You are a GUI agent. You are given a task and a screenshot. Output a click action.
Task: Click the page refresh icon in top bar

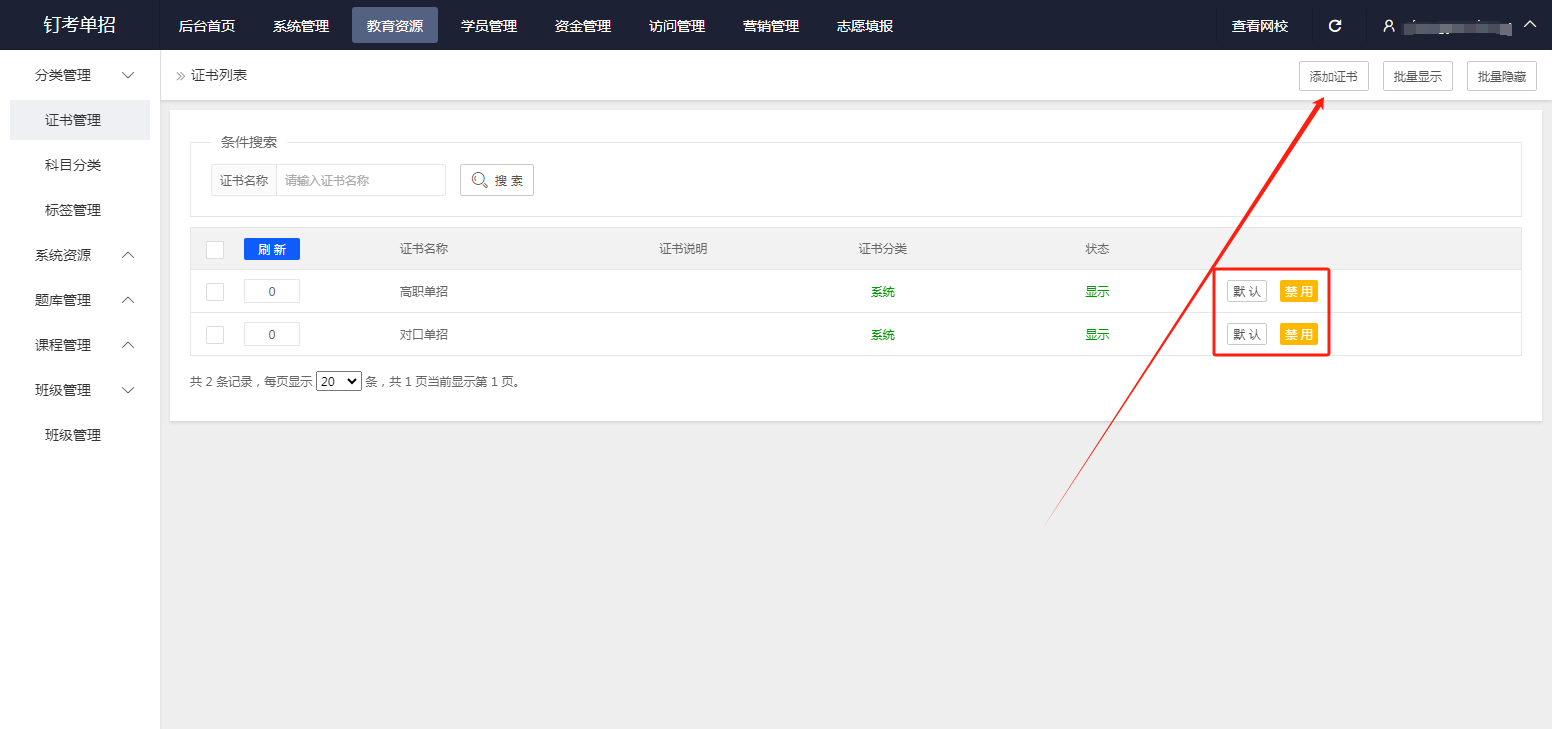click(1335, 26)
